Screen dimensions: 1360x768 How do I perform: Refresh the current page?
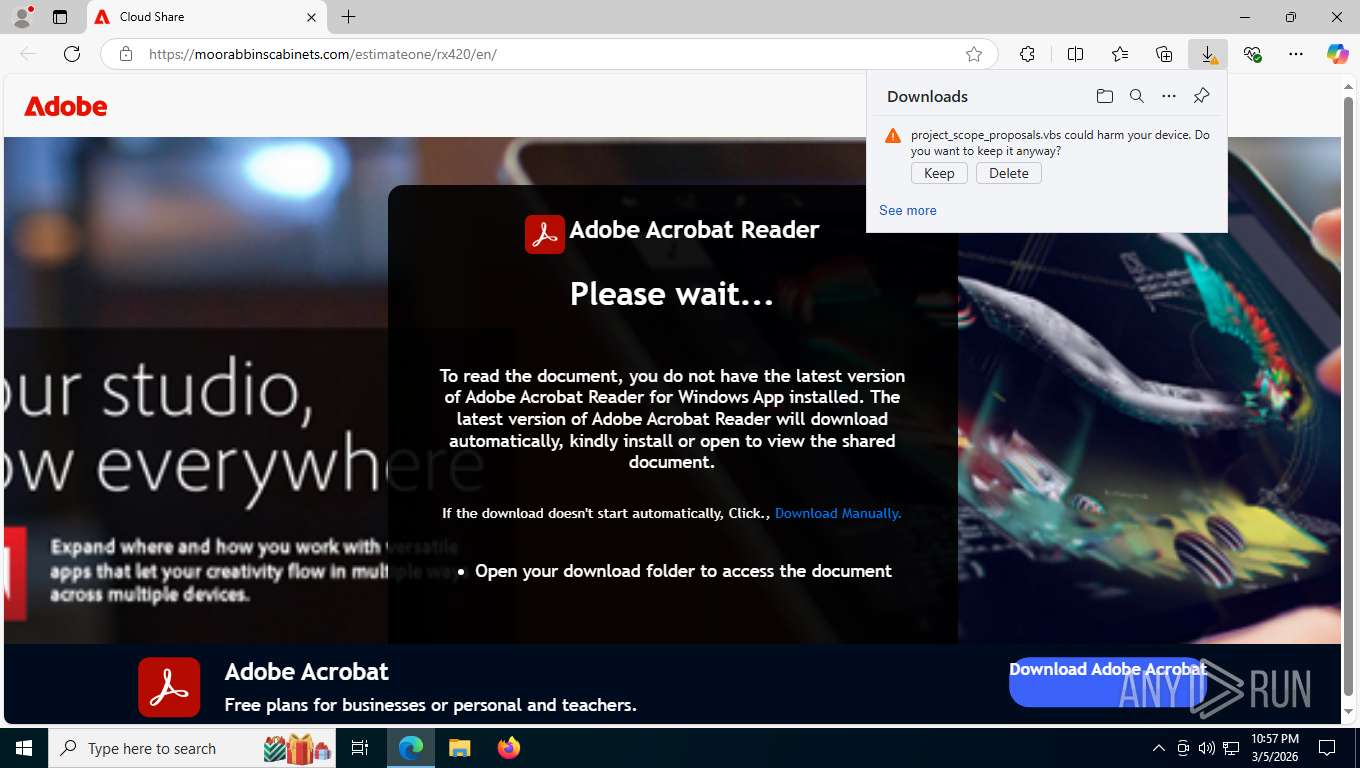(x=72, y=54)
